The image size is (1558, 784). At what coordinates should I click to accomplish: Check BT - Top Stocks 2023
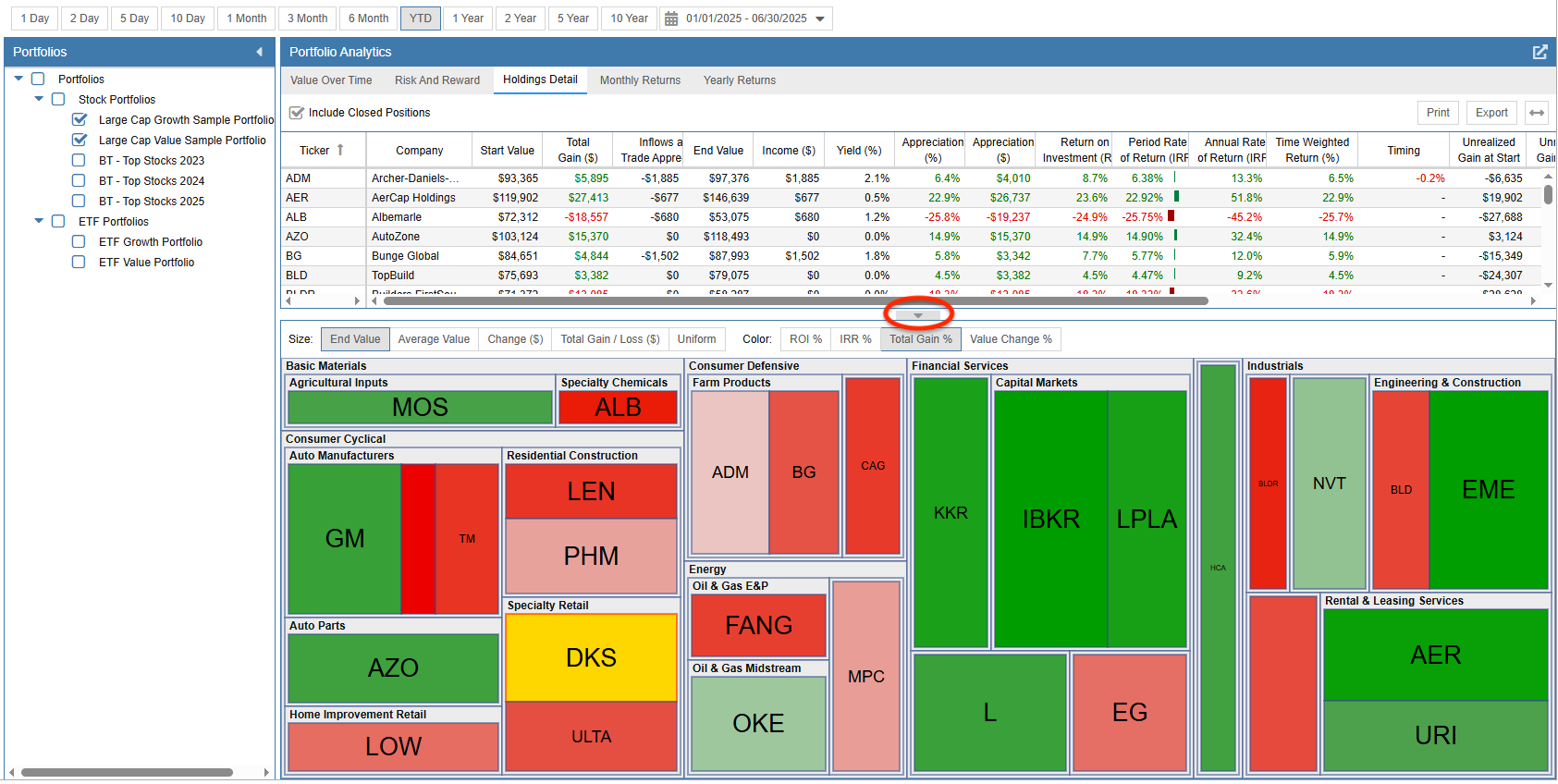pyautogui.click(x=79, y=161)
